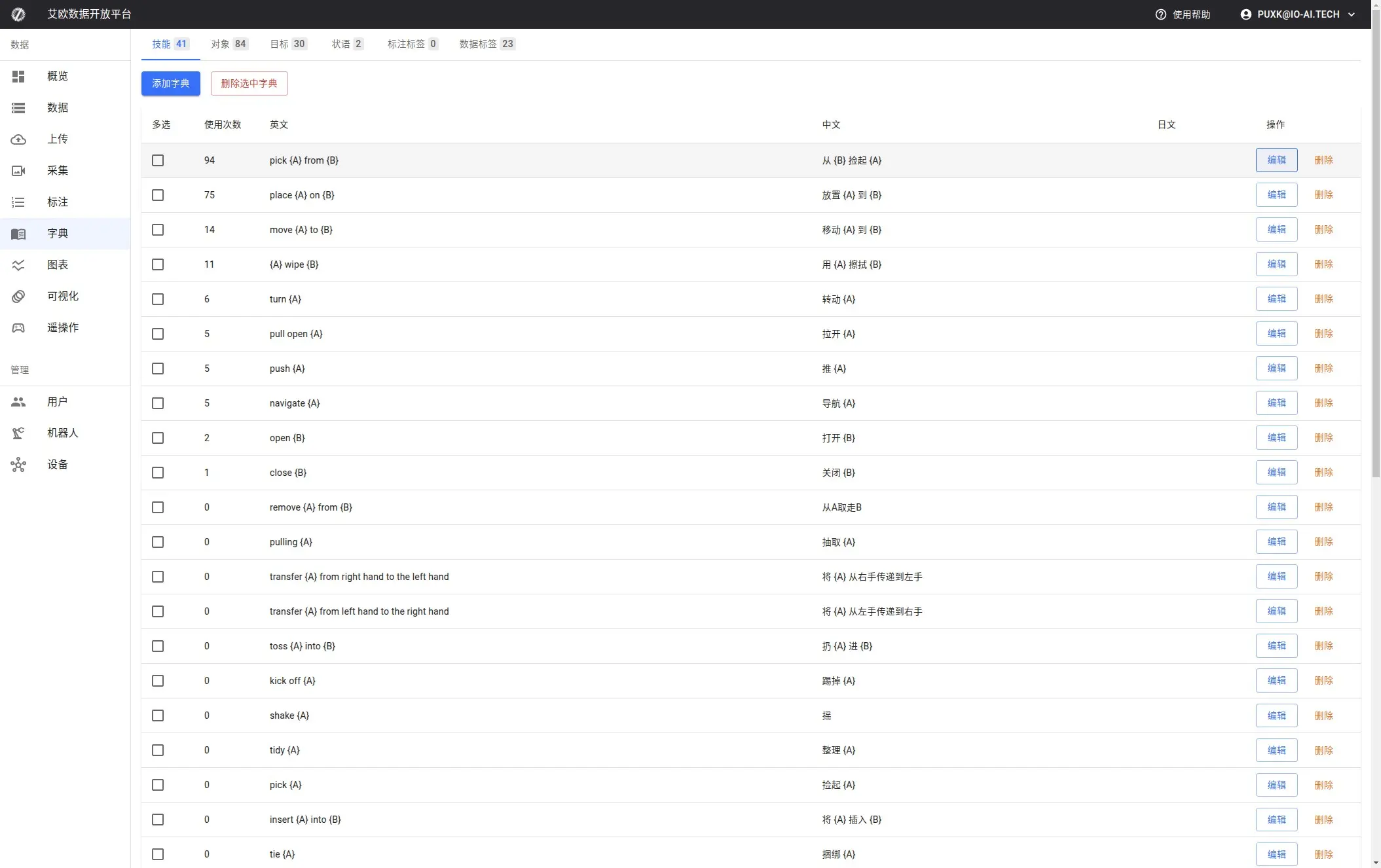Click the 机器人 robot arm icon
Screen dimensions: 1381x868
click(x=18, y=433)
